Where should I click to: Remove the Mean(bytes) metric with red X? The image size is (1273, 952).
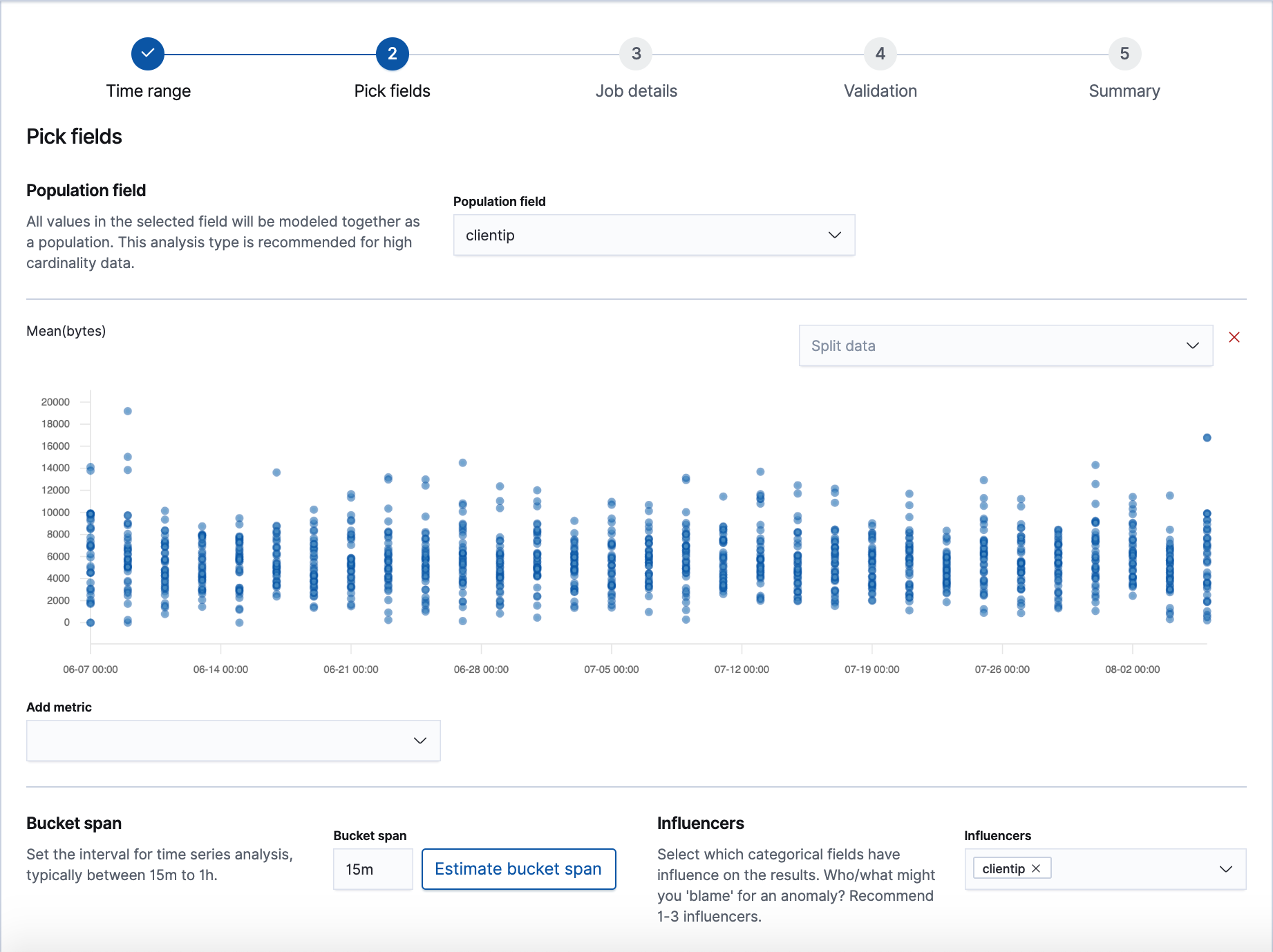click(x=1235, y=337)
